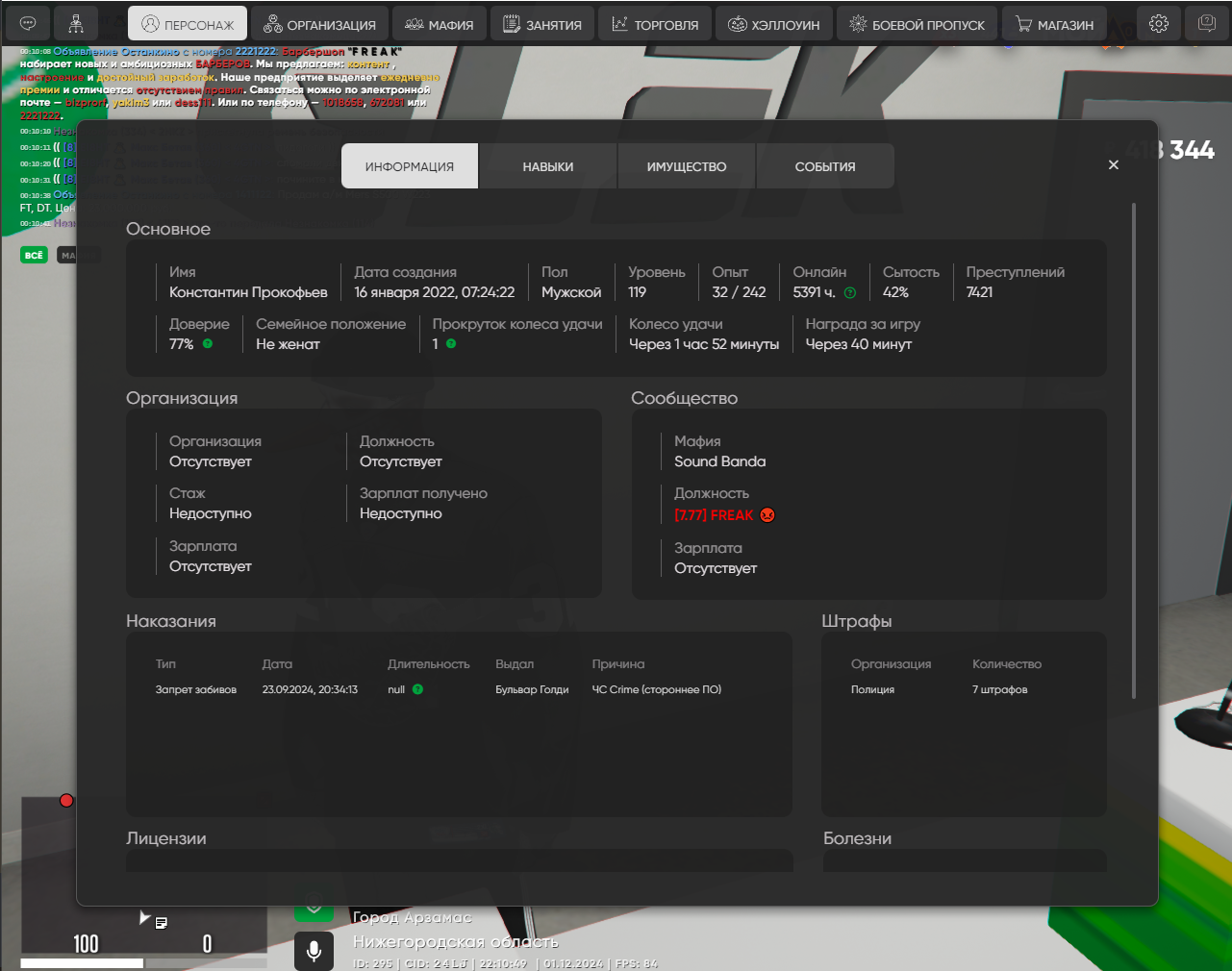Open the ТОРГОВЛЯ menu tab

point(655,24)
